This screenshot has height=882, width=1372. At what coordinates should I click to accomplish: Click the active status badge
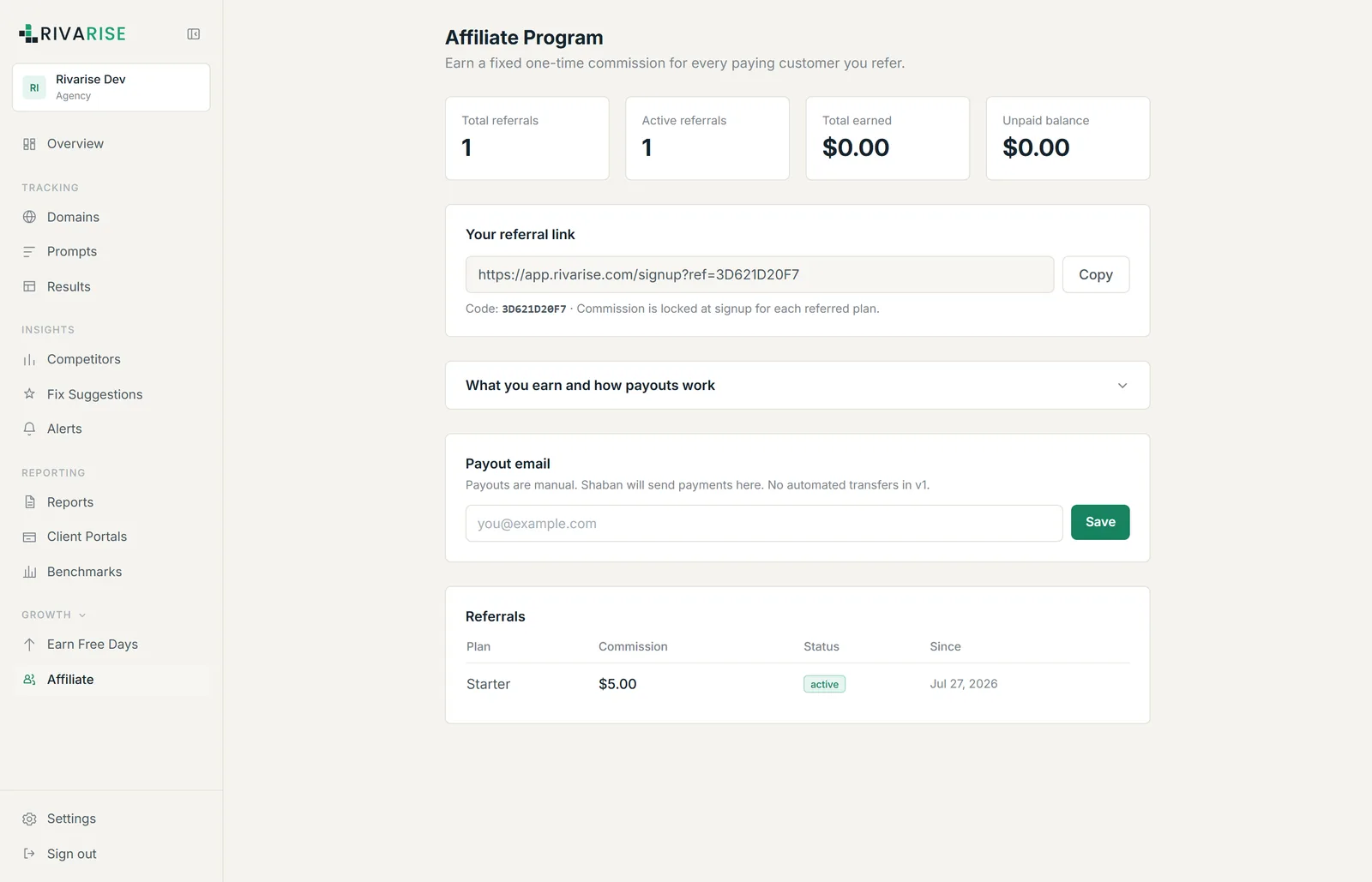tap(824, 684)
